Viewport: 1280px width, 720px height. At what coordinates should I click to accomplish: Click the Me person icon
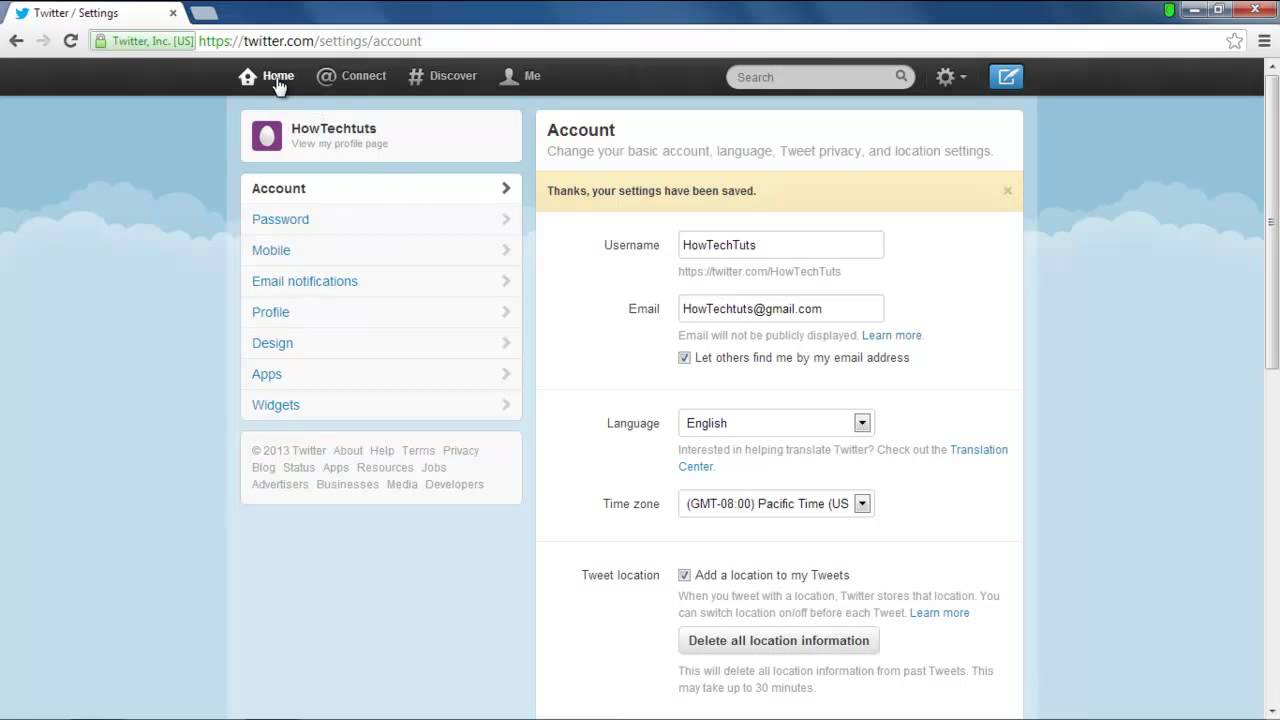tap(509, 76)
